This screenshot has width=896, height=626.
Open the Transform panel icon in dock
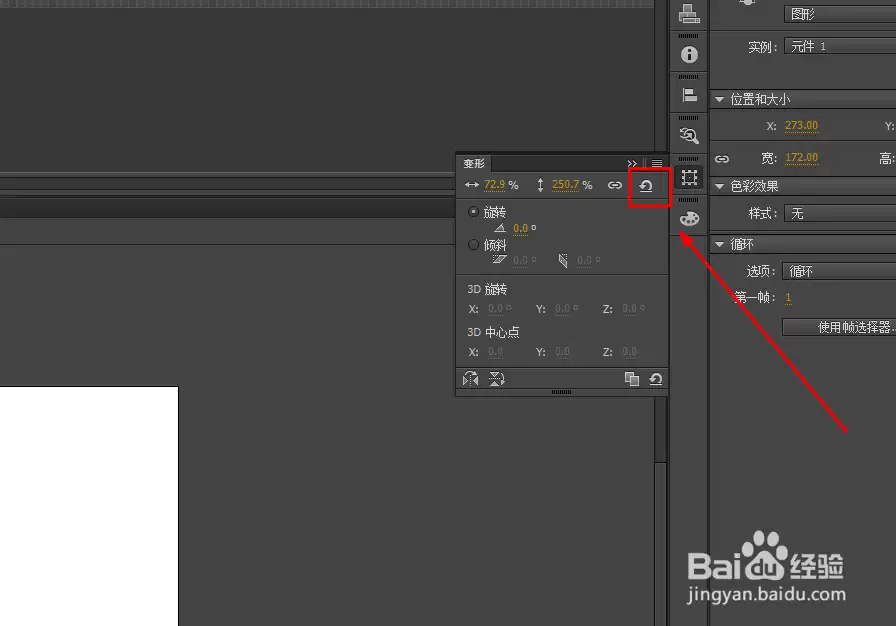click(689, 178)
